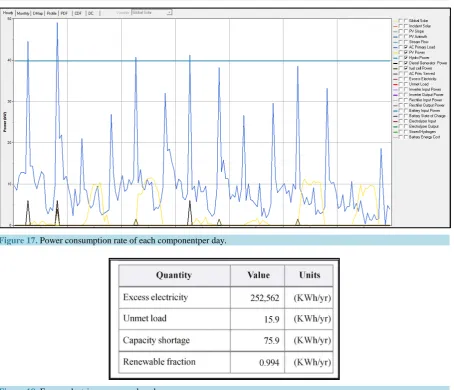Click the Diesel Generator Power black legend line
The height and width of the screenshot is (390, 454).
pyautogui.click(x=395, y=63)
